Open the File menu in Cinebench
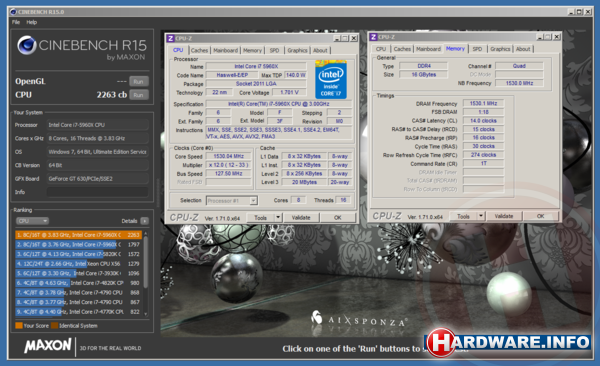 pos(16,22)
